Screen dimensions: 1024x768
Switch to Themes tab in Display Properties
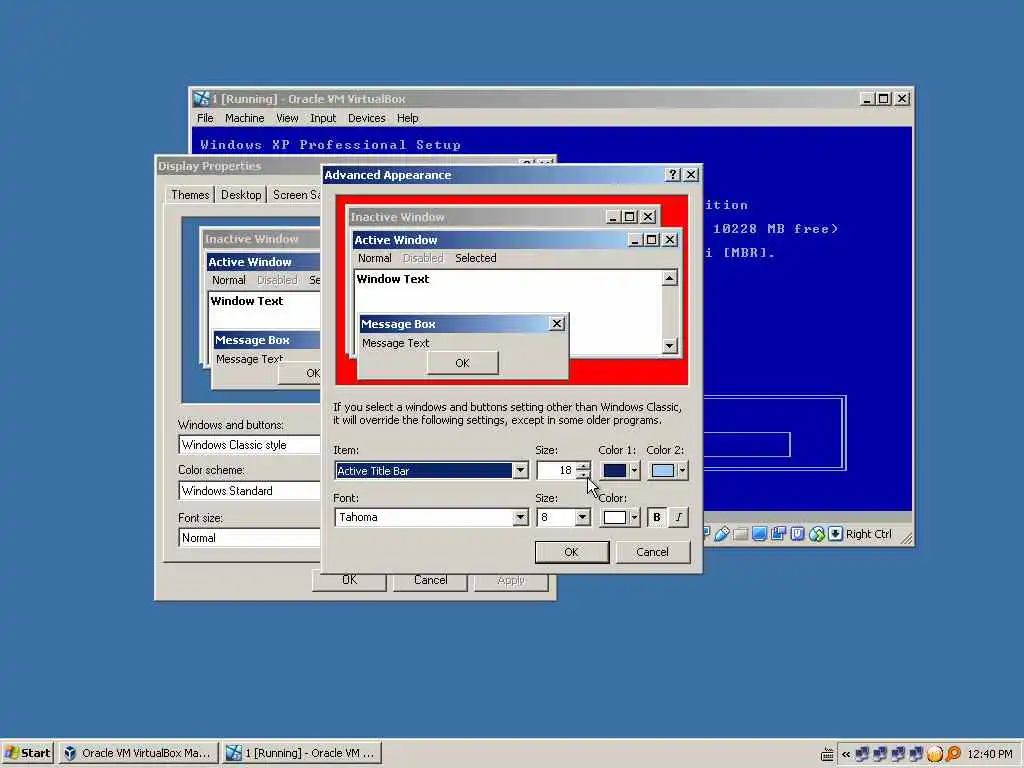coord(190,195)
